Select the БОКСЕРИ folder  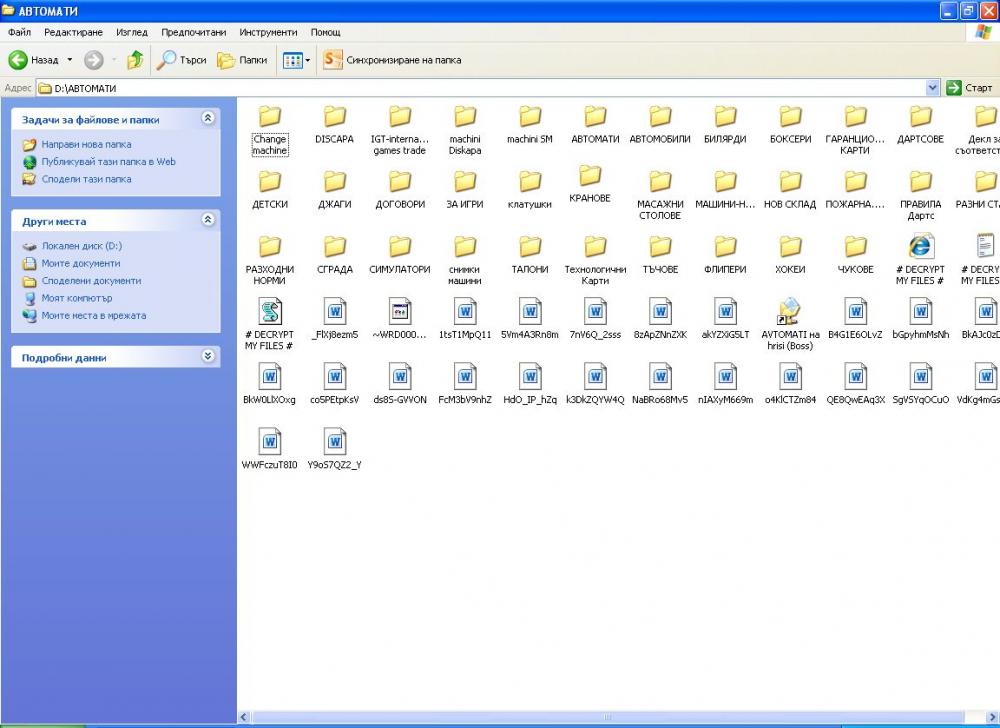pos(790,125)
